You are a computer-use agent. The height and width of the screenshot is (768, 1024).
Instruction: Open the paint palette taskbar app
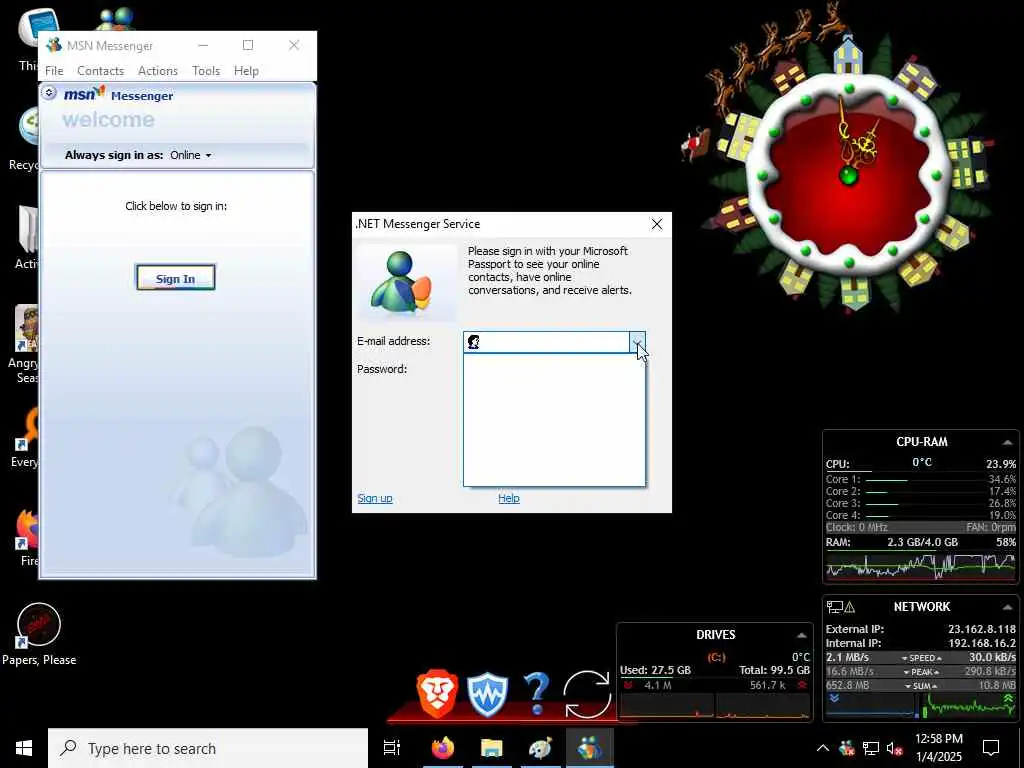pos(540,748)
